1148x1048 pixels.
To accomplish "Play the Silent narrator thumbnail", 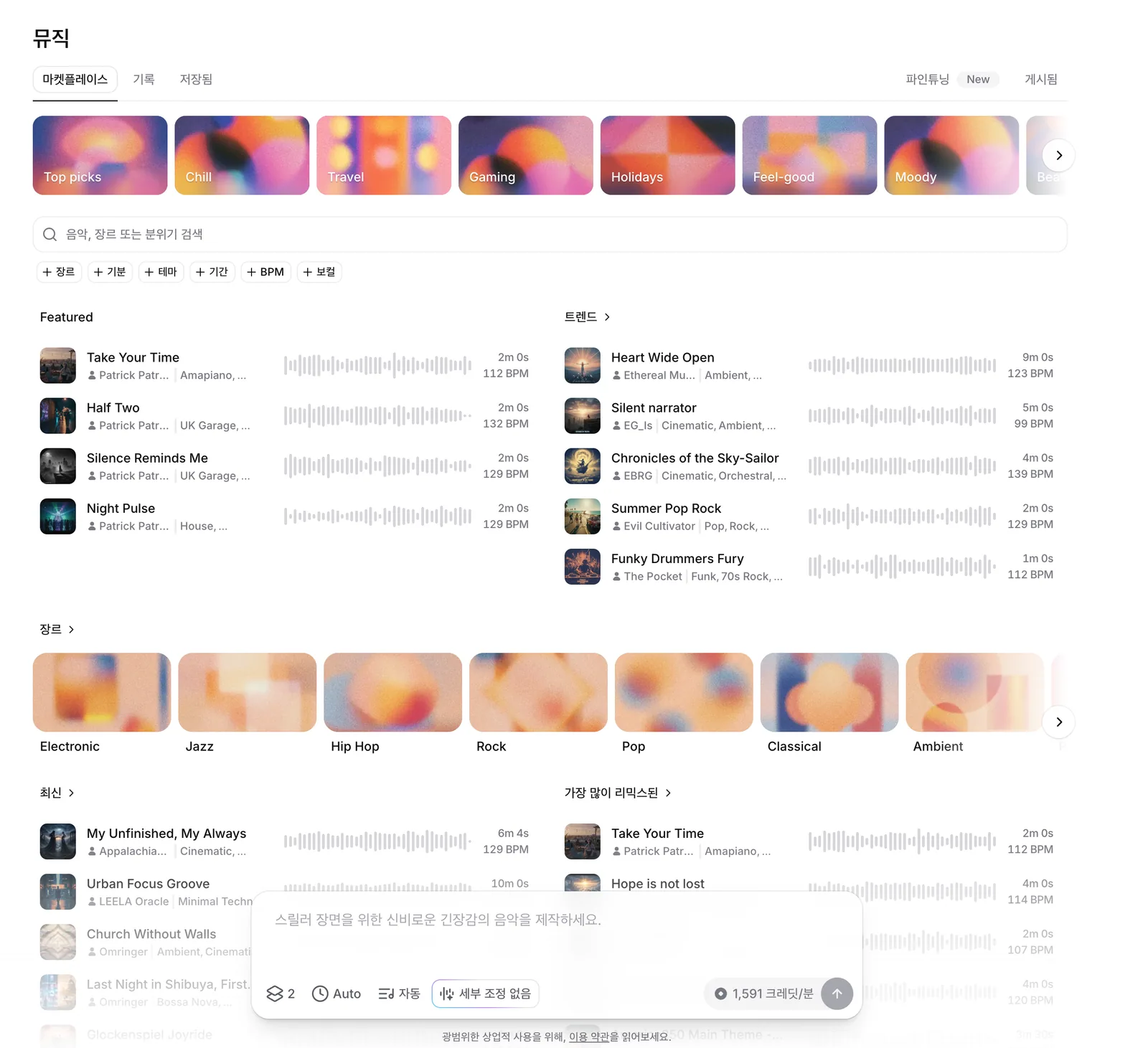I will coord(583,416).
